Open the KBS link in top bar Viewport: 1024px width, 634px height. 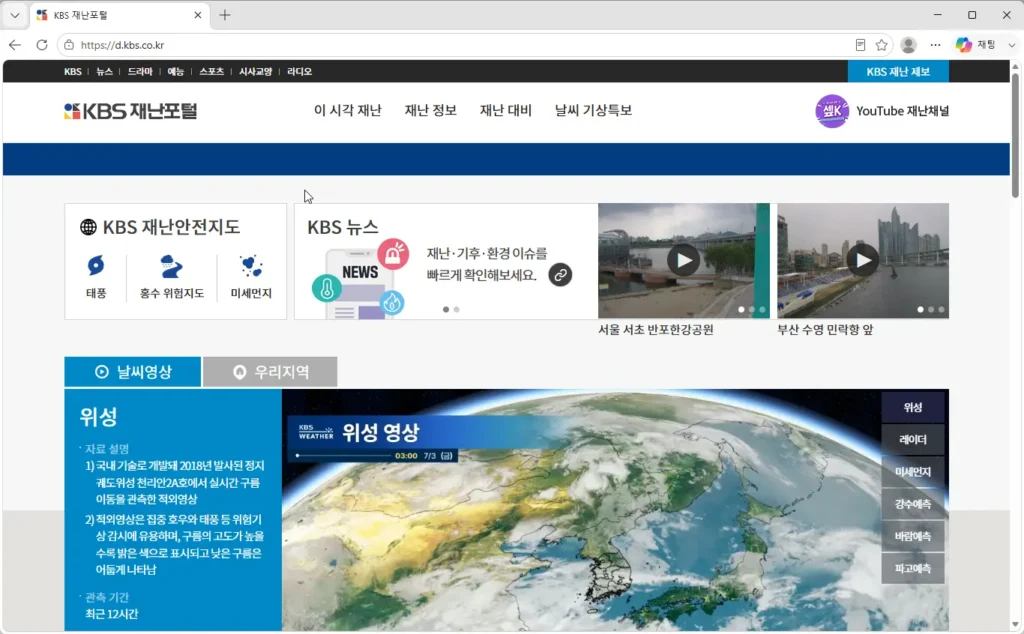point(72,71)
